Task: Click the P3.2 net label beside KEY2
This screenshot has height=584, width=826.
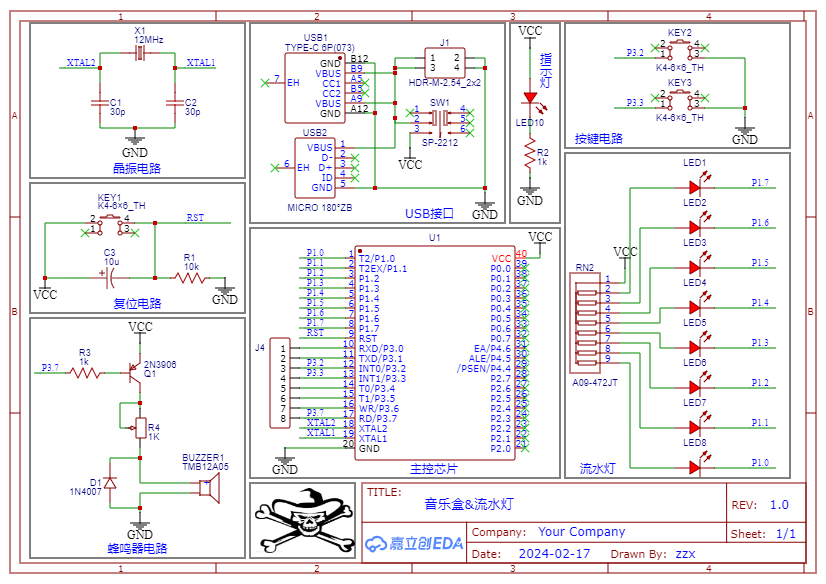Action: pyautogui.click(x=635, y=53)
